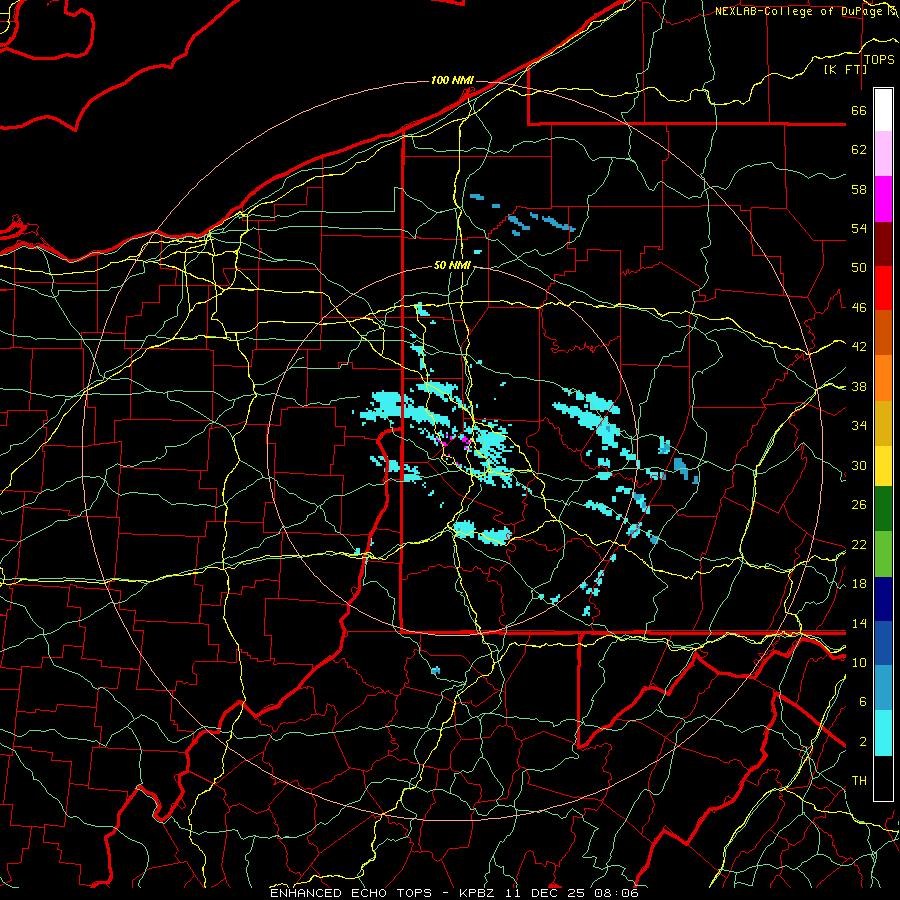Click the 58 value on the legend

pyautogui.click(x=859, y=189)
